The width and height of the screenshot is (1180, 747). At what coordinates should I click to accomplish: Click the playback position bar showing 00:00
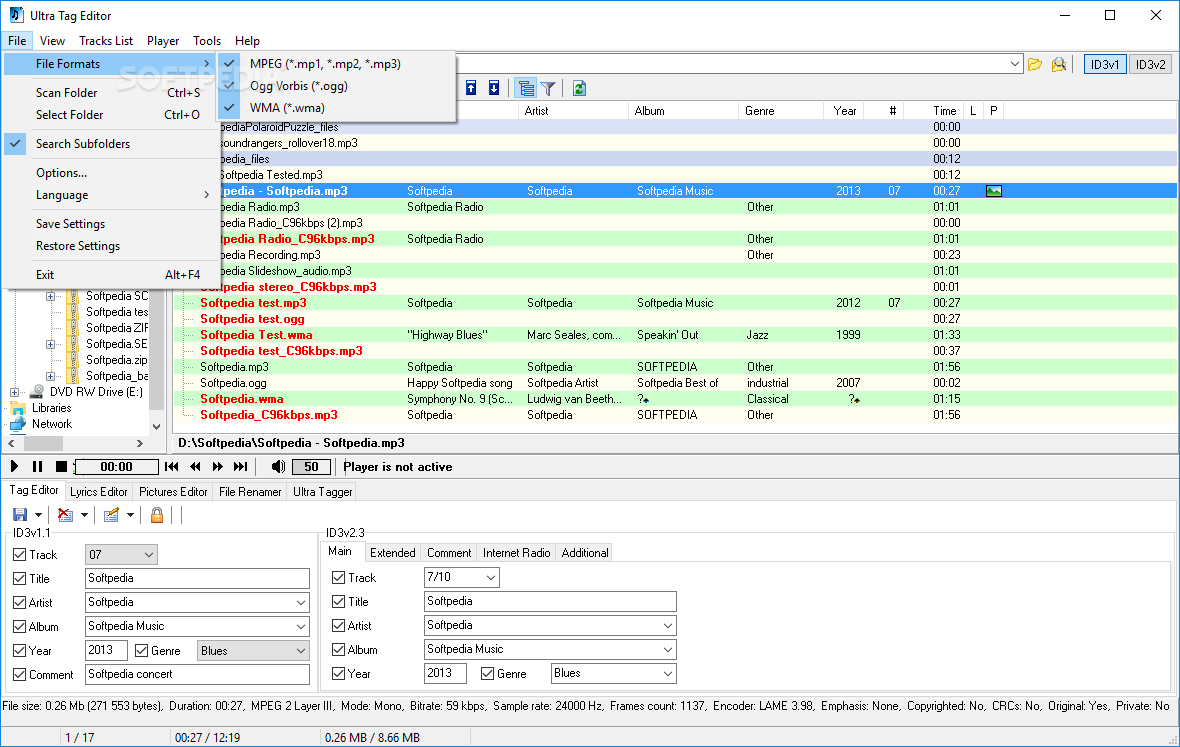pyautogui.click(x=117, y=467)
